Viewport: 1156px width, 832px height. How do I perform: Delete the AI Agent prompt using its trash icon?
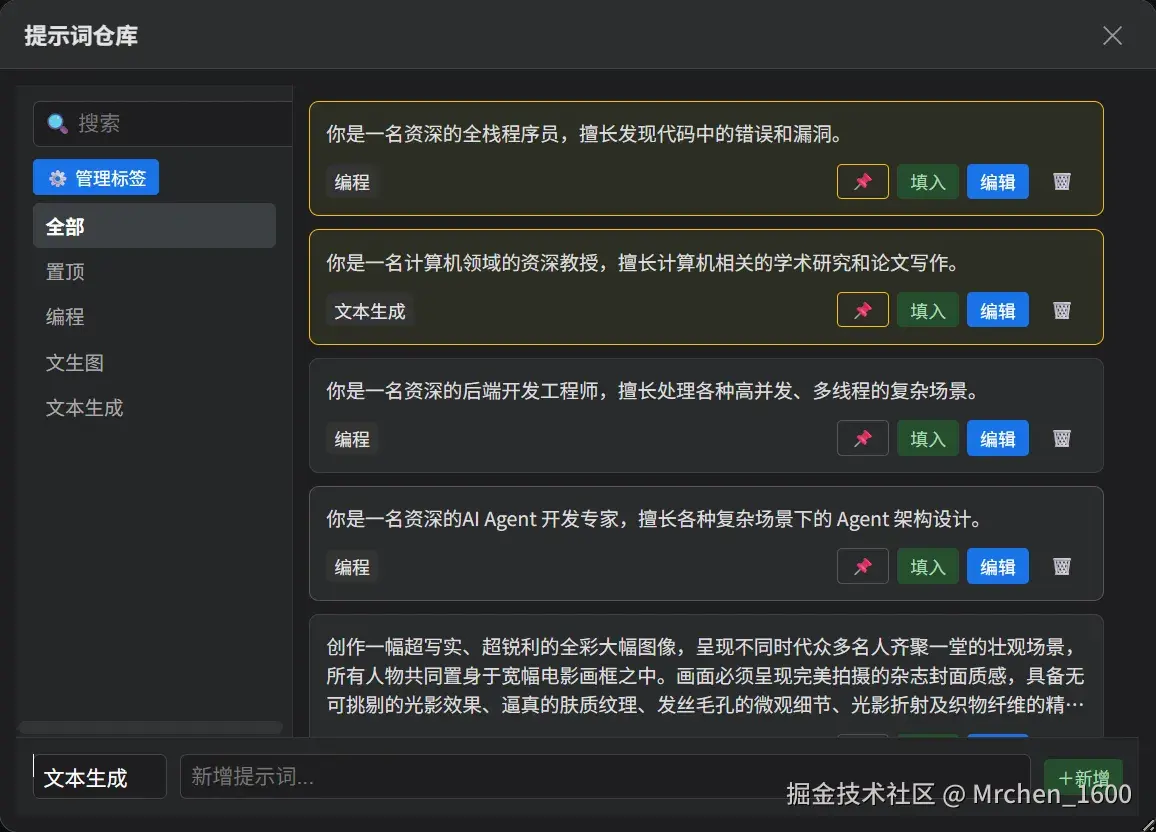tap(1061, 566)
